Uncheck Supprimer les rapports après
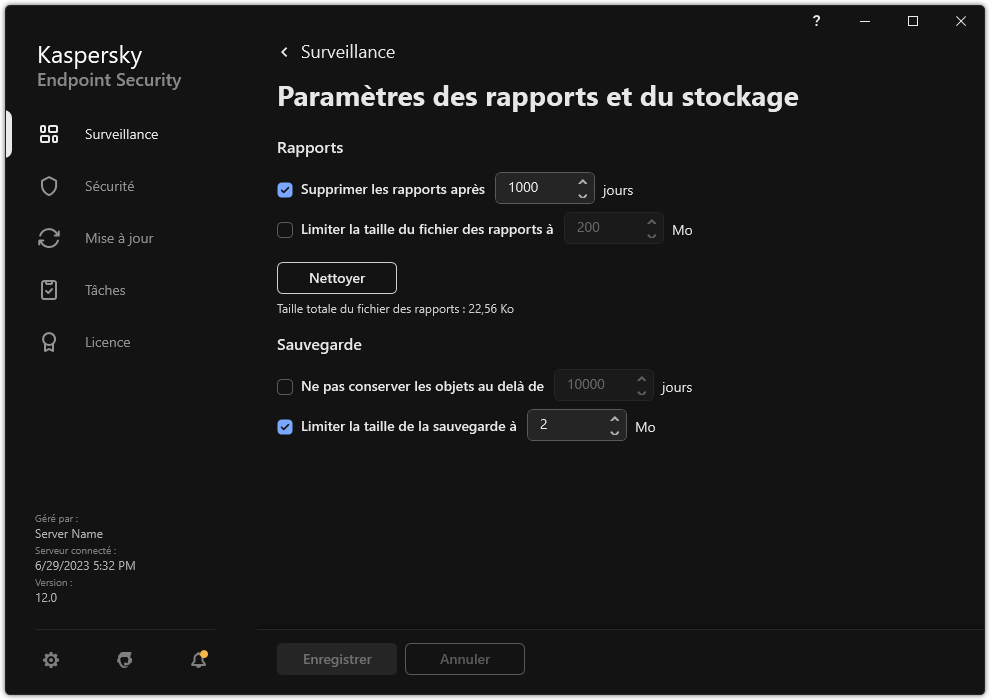 [x=285, y=189]
